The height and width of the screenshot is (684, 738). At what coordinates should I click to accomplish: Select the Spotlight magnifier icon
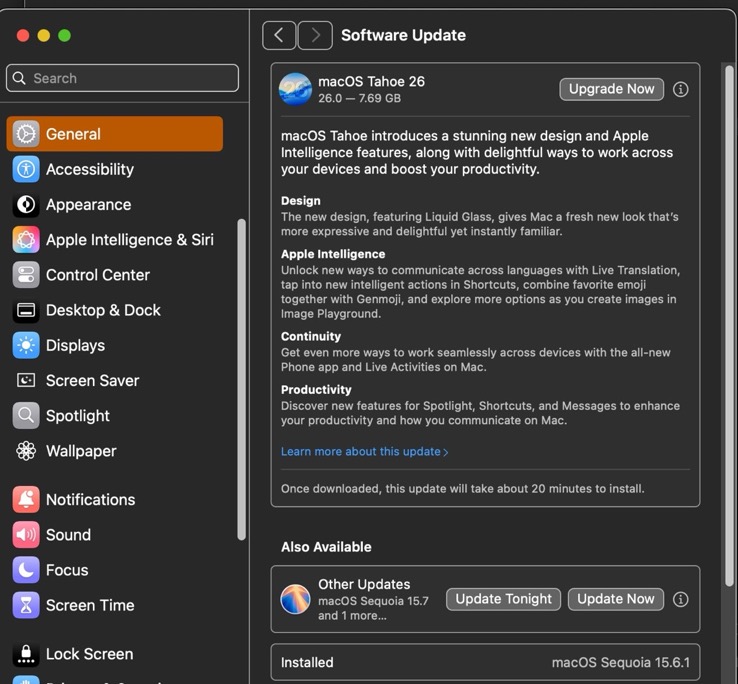coord(26,416)
